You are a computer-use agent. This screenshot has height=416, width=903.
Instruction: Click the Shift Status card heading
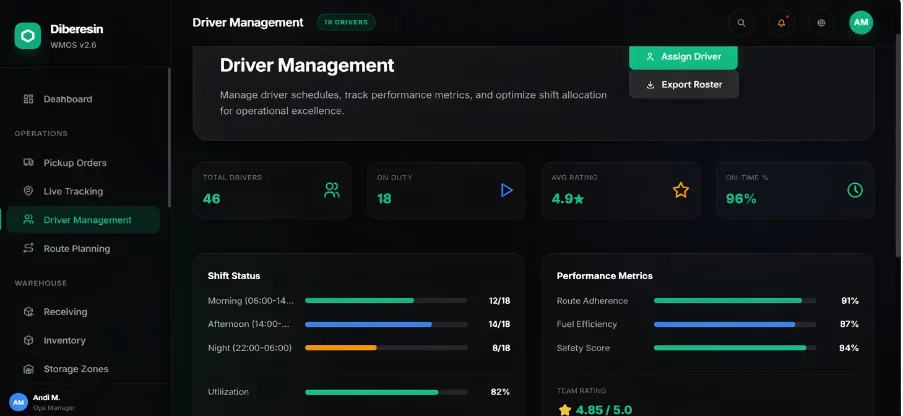[234, 276]
